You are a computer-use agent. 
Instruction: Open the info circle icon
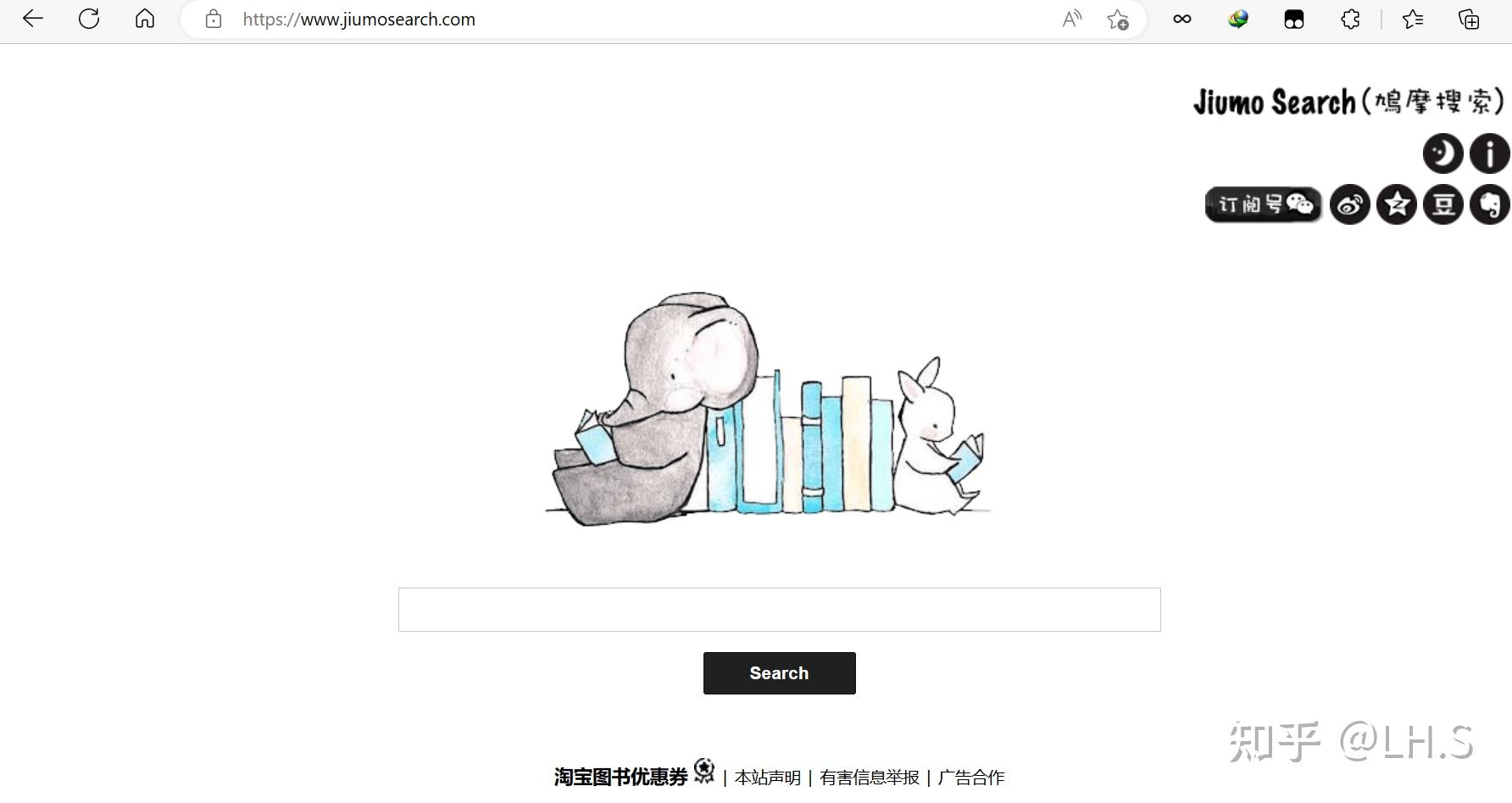[1489, 153]
